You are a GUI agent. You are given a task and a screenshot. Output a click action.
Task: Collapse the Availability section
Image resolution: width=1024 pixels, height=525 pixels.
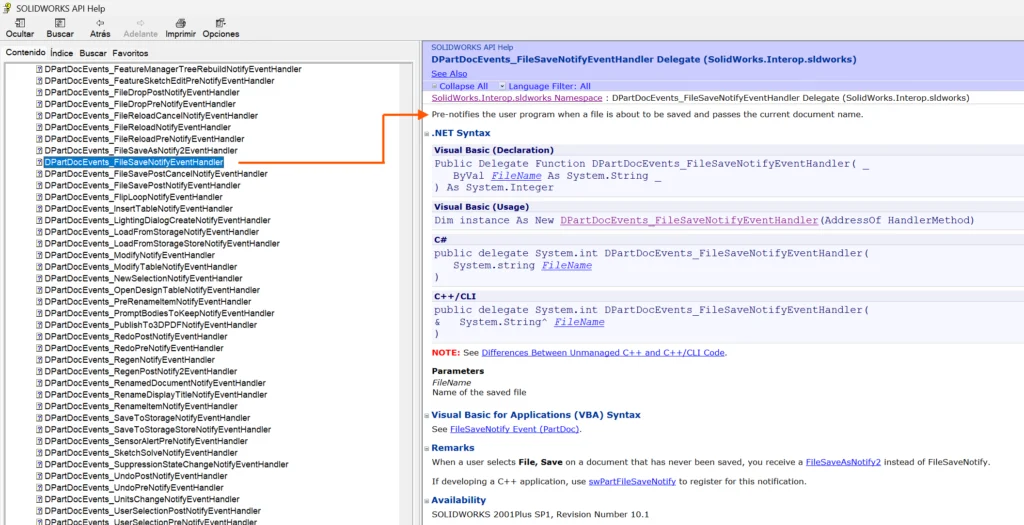(426, 501)
